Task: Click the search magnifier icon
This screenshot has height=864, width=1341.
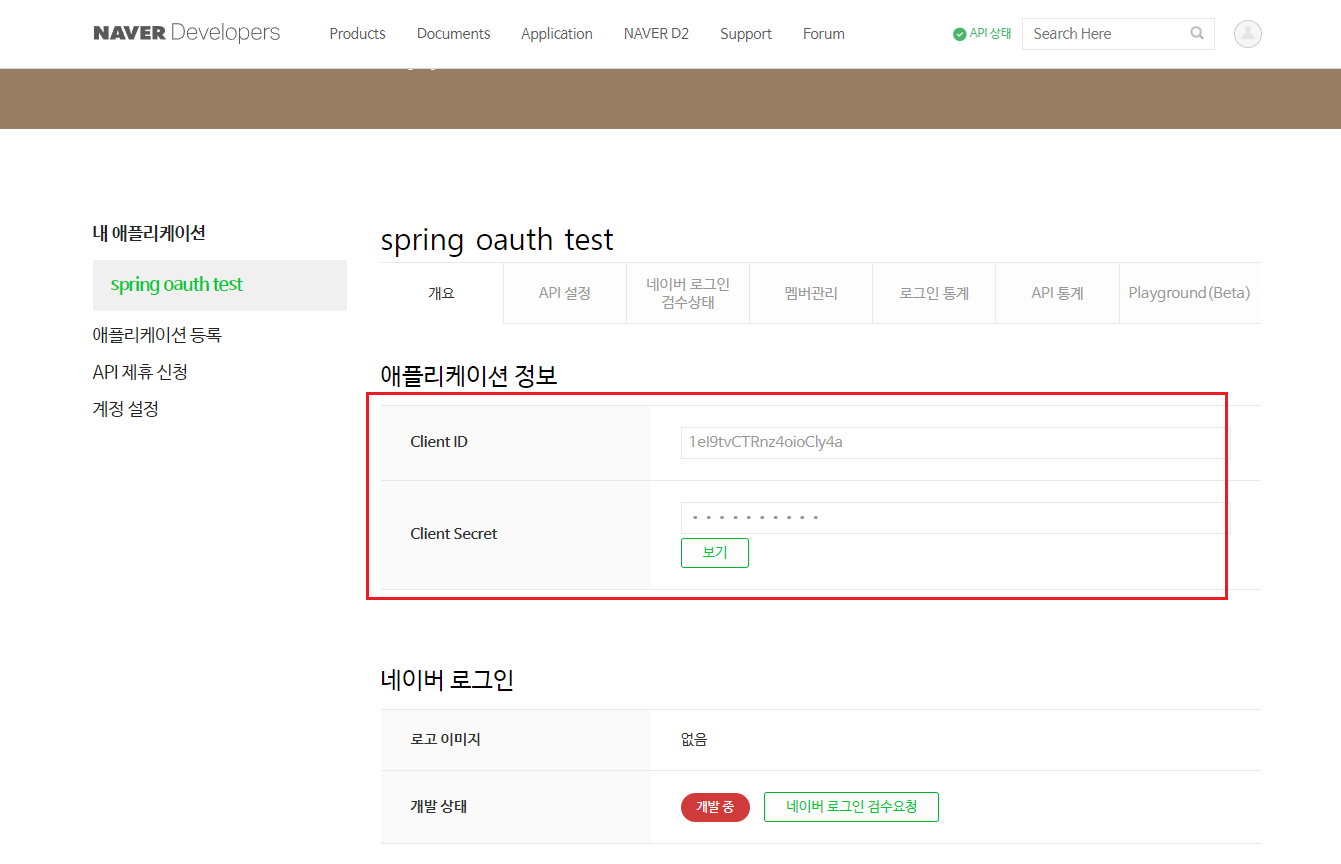Action: click(1197, 33)
